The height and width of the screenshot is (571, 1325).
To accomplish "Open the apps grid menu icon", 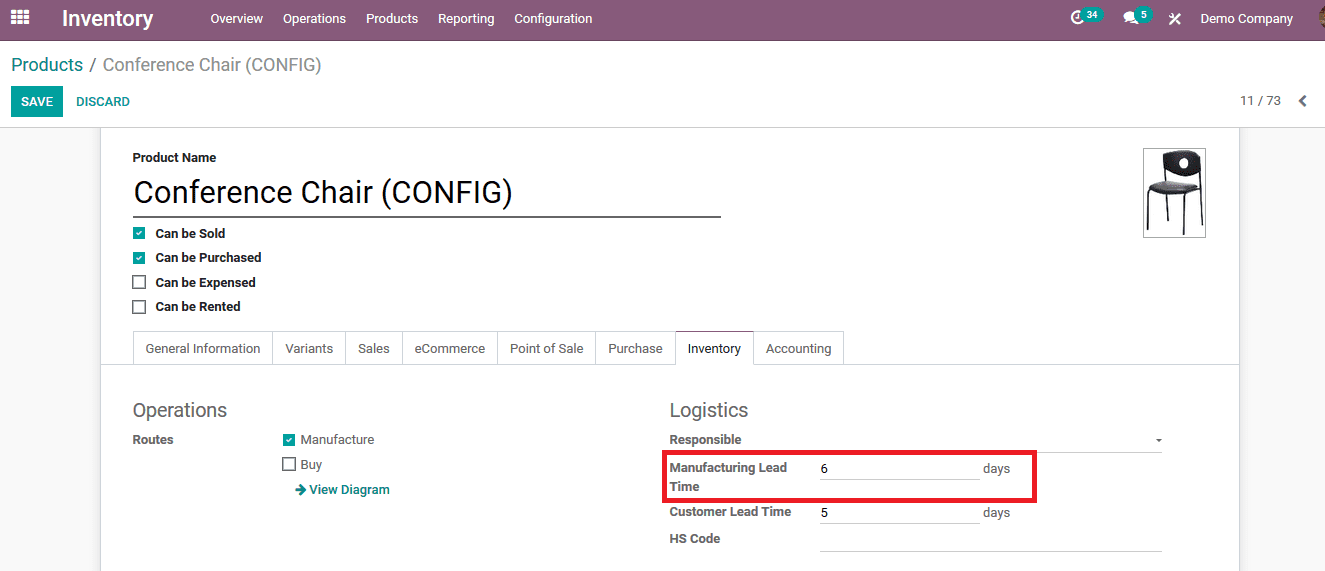I will coord(20,17).
